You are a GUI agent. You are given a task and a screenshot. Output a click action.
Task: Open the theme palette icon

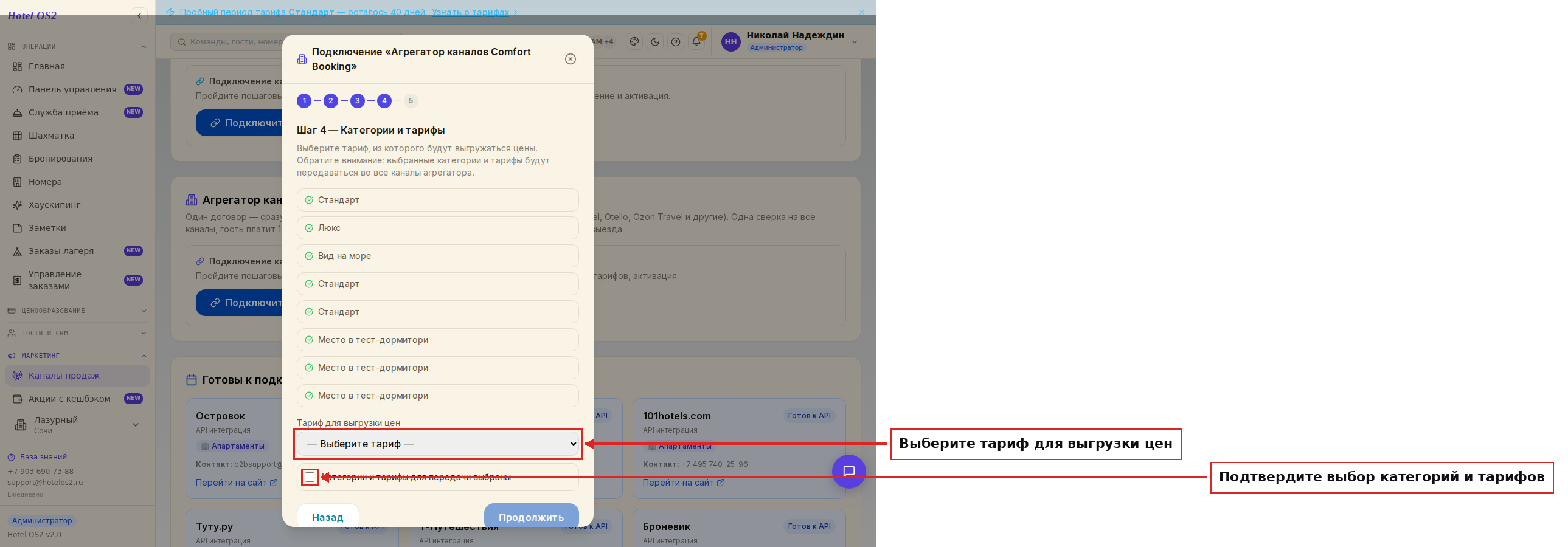click(x=634, y=41)
